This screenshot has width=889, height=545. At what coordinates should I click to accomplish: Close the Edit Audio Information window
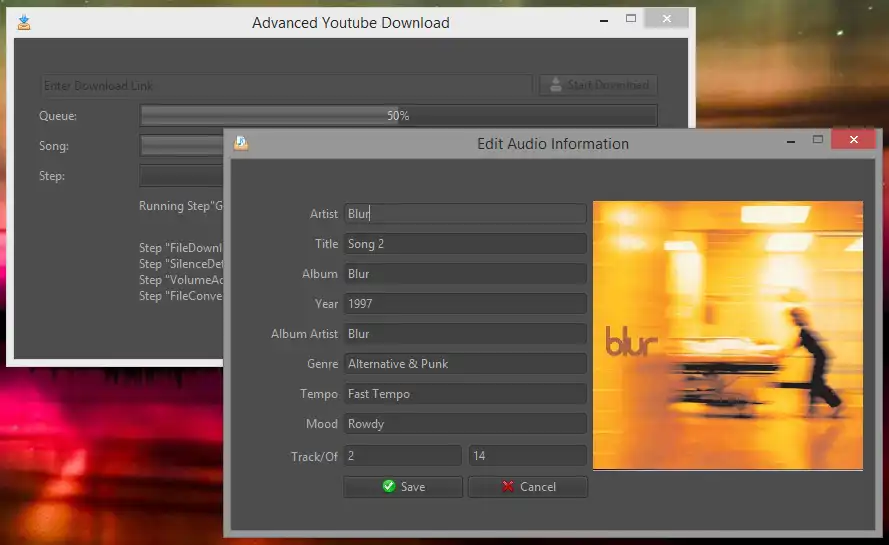coord(854,140)
